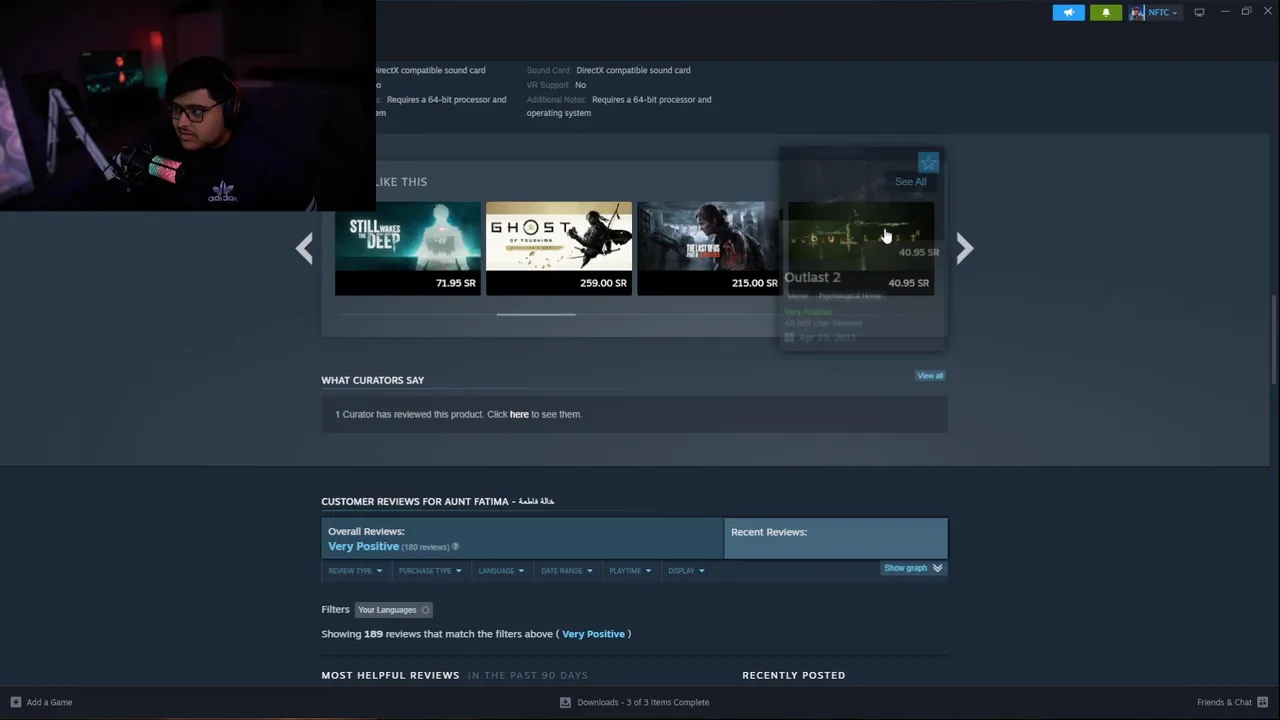Click the Most Helpful Reviews heading
The image size is (1280, 720).
click(x=390, y=675)
